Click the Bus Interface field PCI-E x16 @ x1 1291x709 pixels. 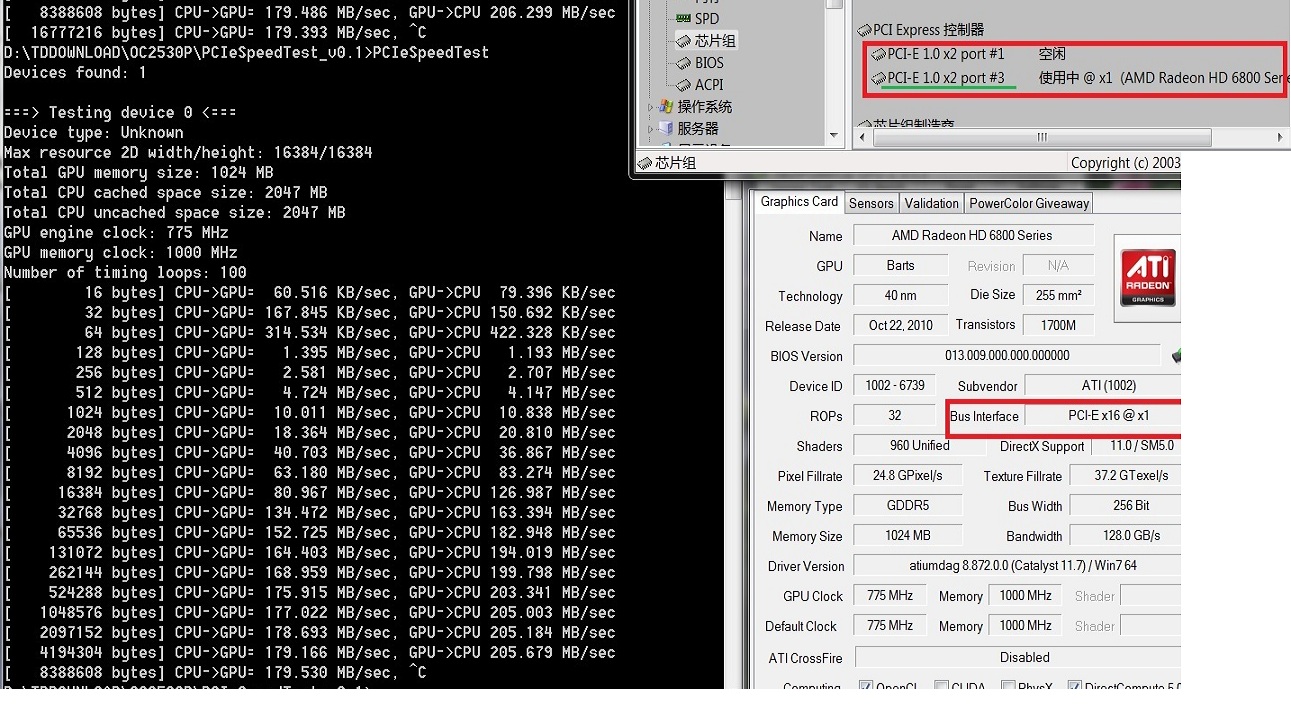(x=1103, y=415)
